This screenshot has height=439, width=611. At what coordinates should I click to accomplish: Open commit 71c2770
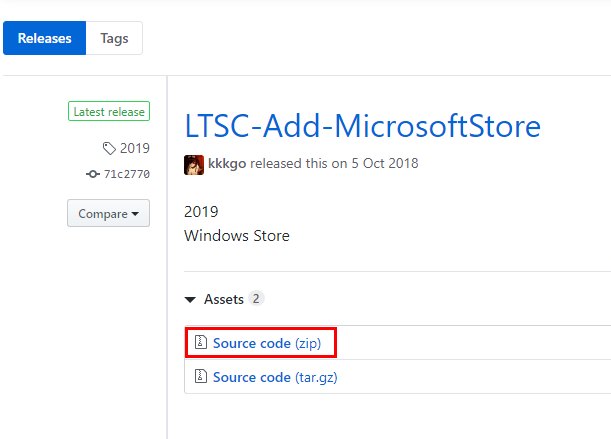click(127, 174)
